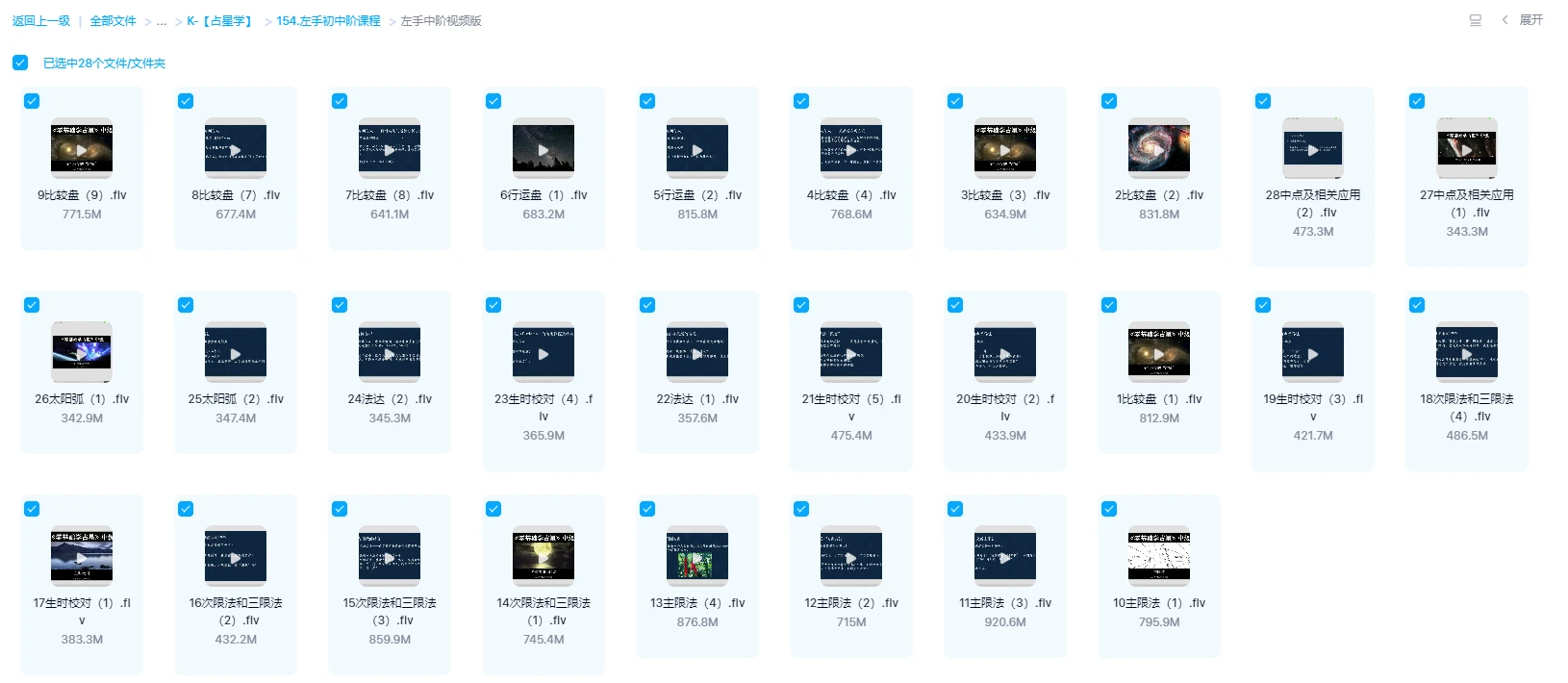Open video icon of 9比较盘（9）.flv

pos(82,149)
